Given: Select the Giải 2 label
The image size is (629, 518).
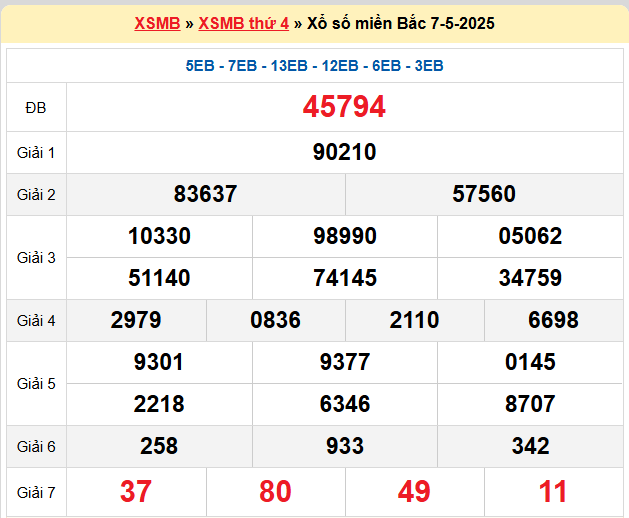Looking at the screenshot, I should pos(36,195).
